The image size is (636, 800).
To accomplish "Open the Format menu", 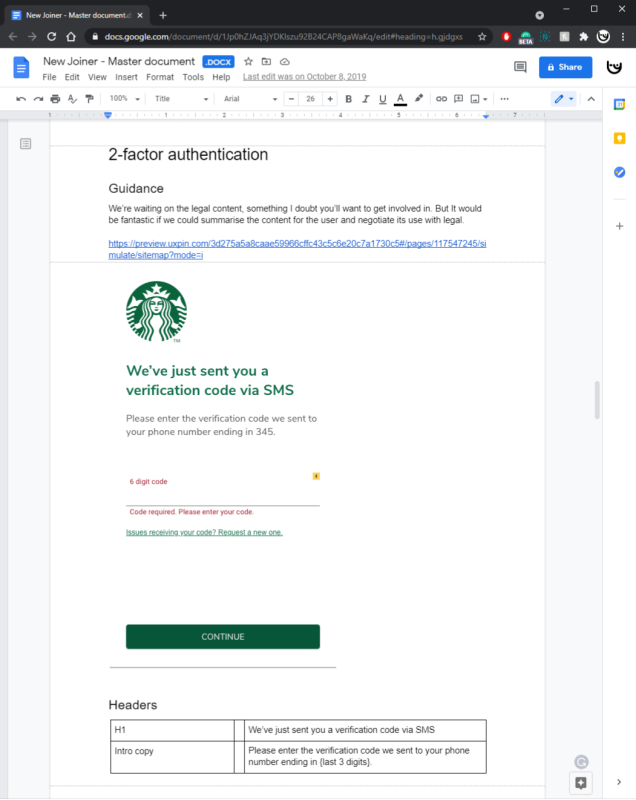I will [x=159, y=77].
